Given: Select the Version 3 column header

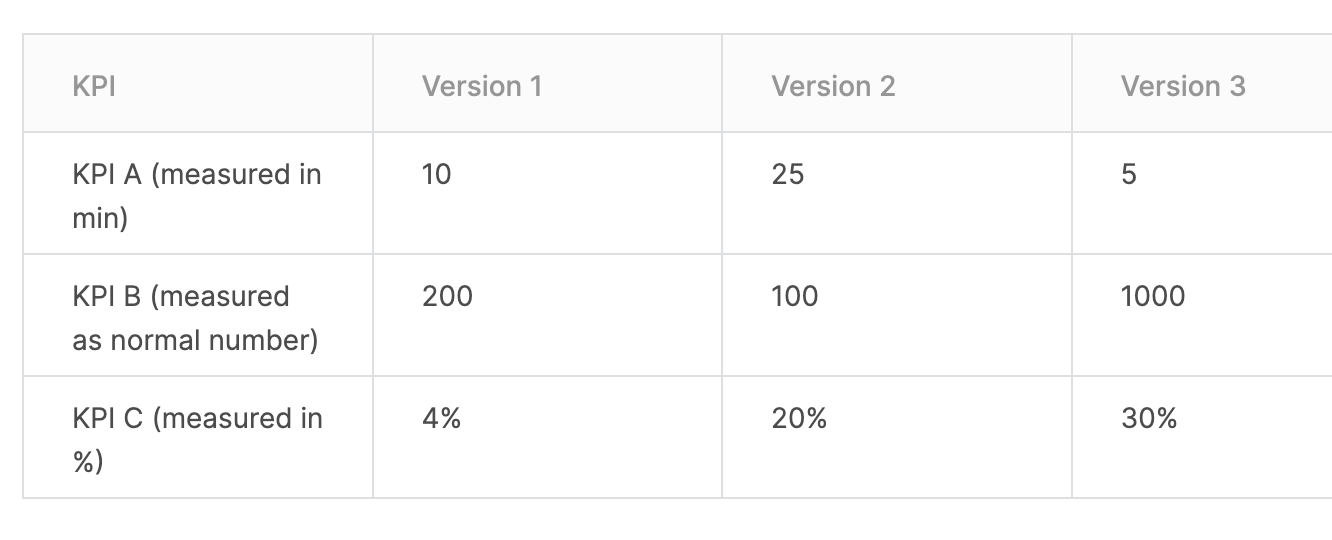Looking at the screenshot, I should point(1202,84).
